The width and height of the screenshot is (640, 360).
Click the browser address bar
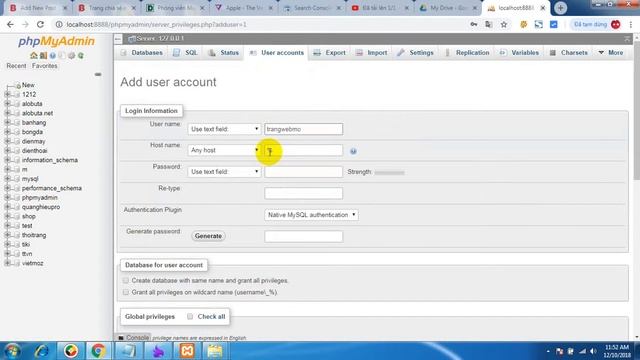pos(261,24)
